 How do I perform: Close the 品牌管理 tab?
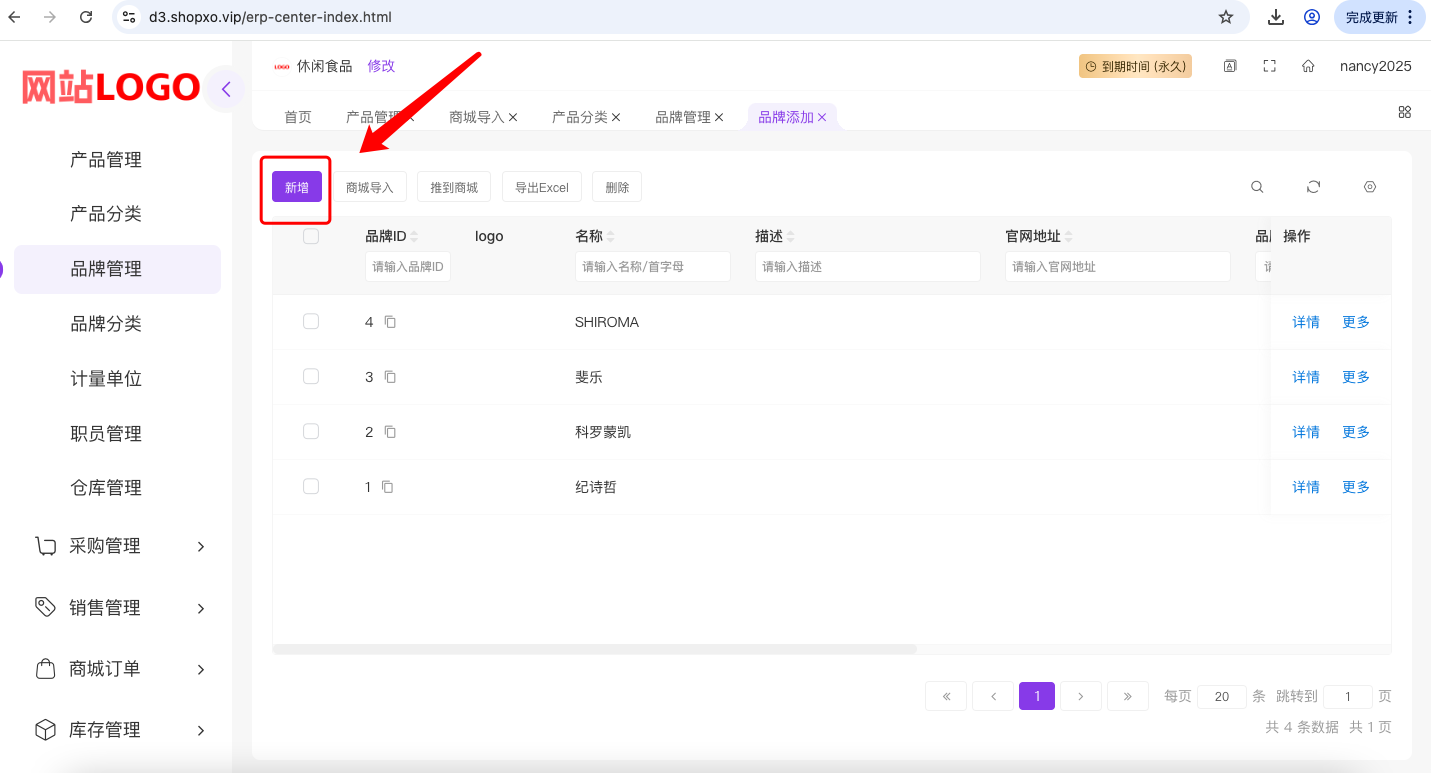tap(719, 117)
